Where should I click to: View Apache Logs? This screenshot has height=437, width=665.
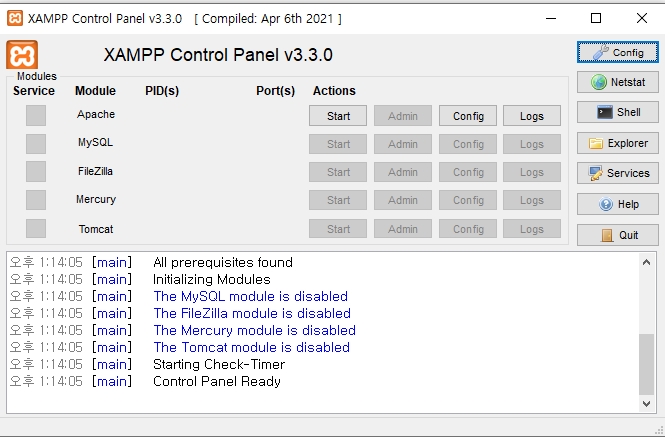coord(532,116)
